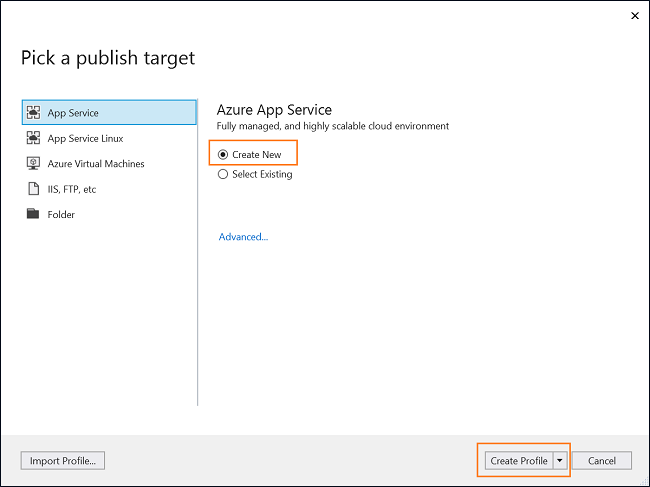Select the Create New radio button
Viewport: 650px width, 487px height.
(x=223, y=155)
